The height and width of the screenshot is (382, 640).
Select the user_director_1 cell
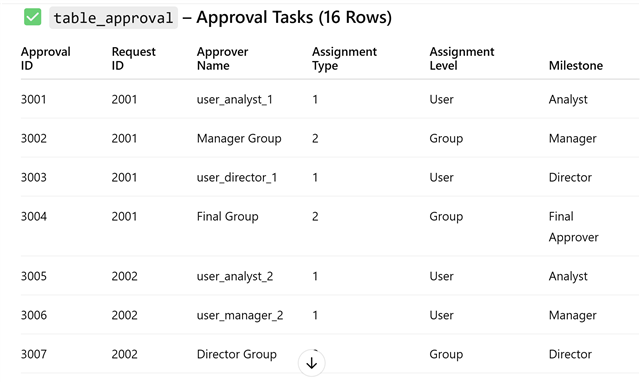(237, 178)
